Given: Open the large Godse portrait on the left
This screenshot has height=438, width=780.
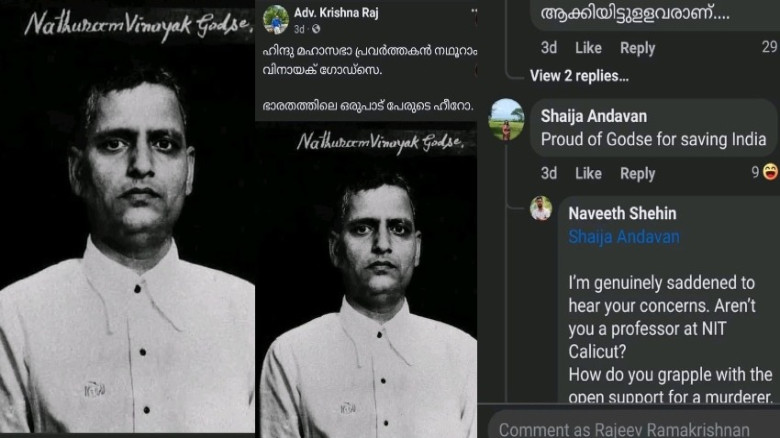Looking at the screenshot, I should pyautogui.click(x=126, y=230).
